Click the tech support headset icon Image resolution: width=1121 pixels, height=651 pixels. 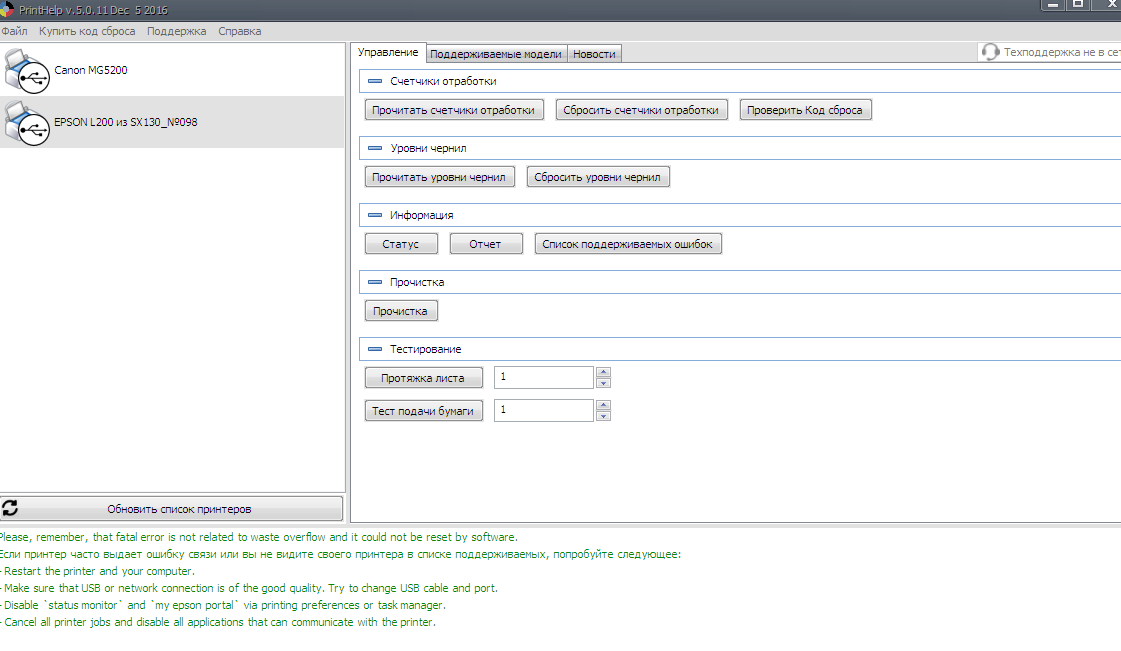[990, 52]
